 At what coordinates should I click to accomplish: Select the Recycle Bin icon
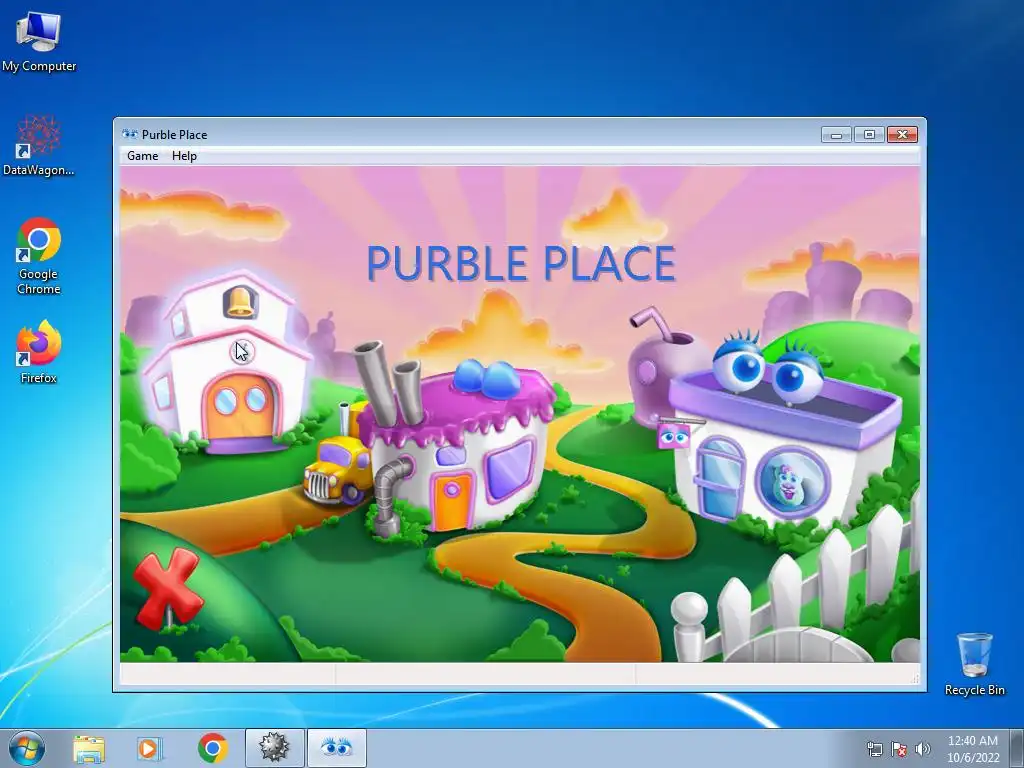tap(974, 664)
